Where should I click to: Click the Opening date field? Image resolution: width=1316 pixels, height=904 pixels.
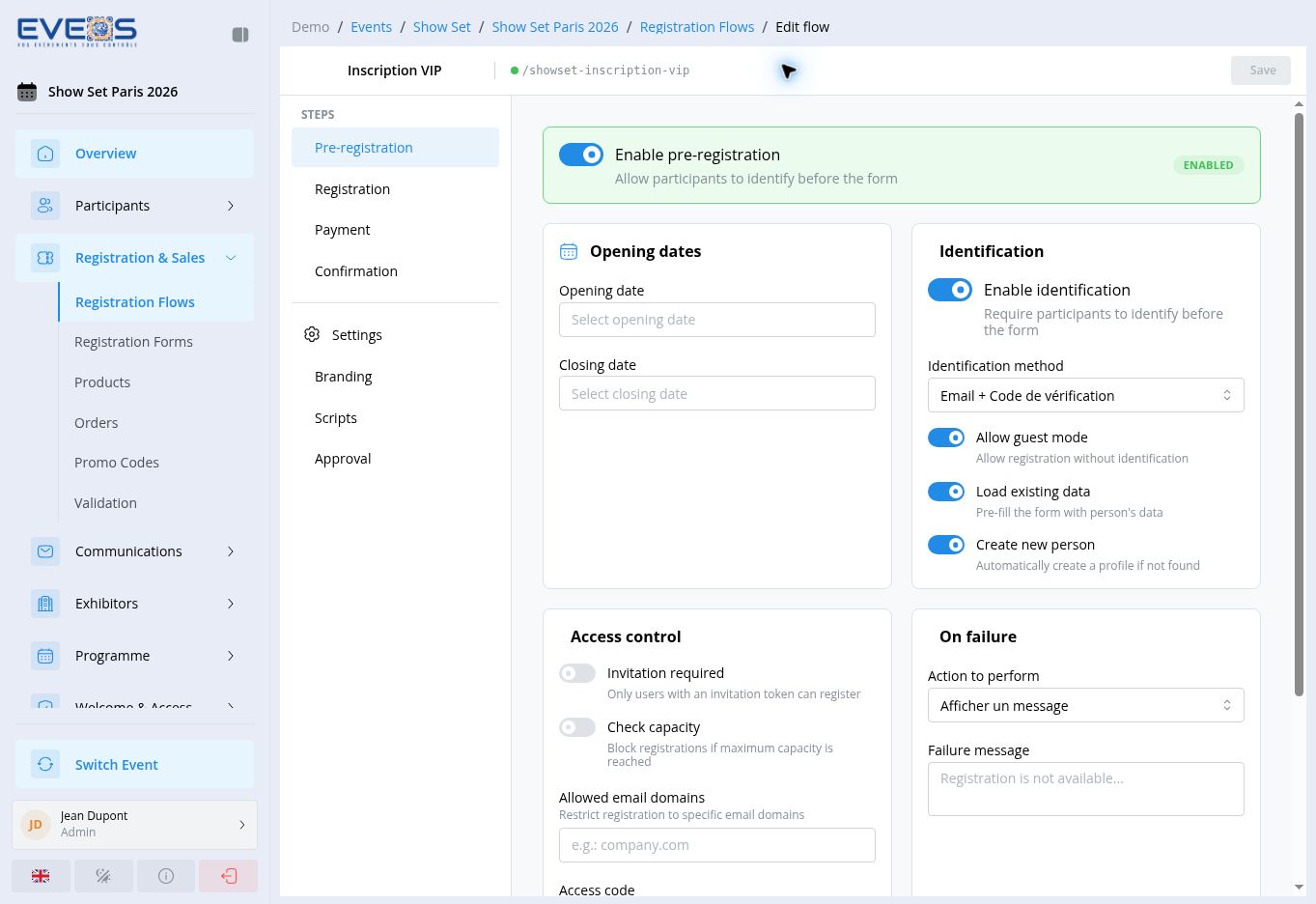[x=717, y=320]
